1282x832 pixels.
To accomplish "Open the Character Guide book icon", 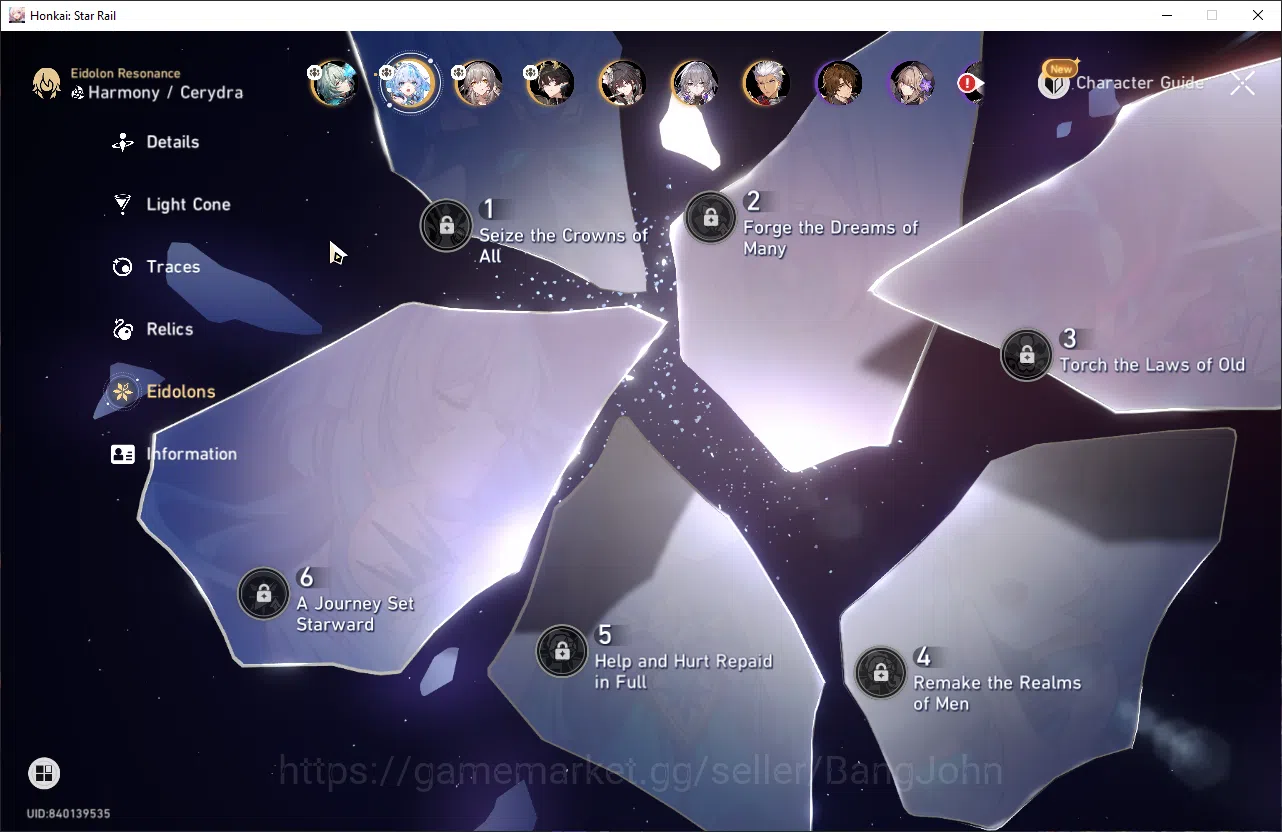I will [1054, 83].
